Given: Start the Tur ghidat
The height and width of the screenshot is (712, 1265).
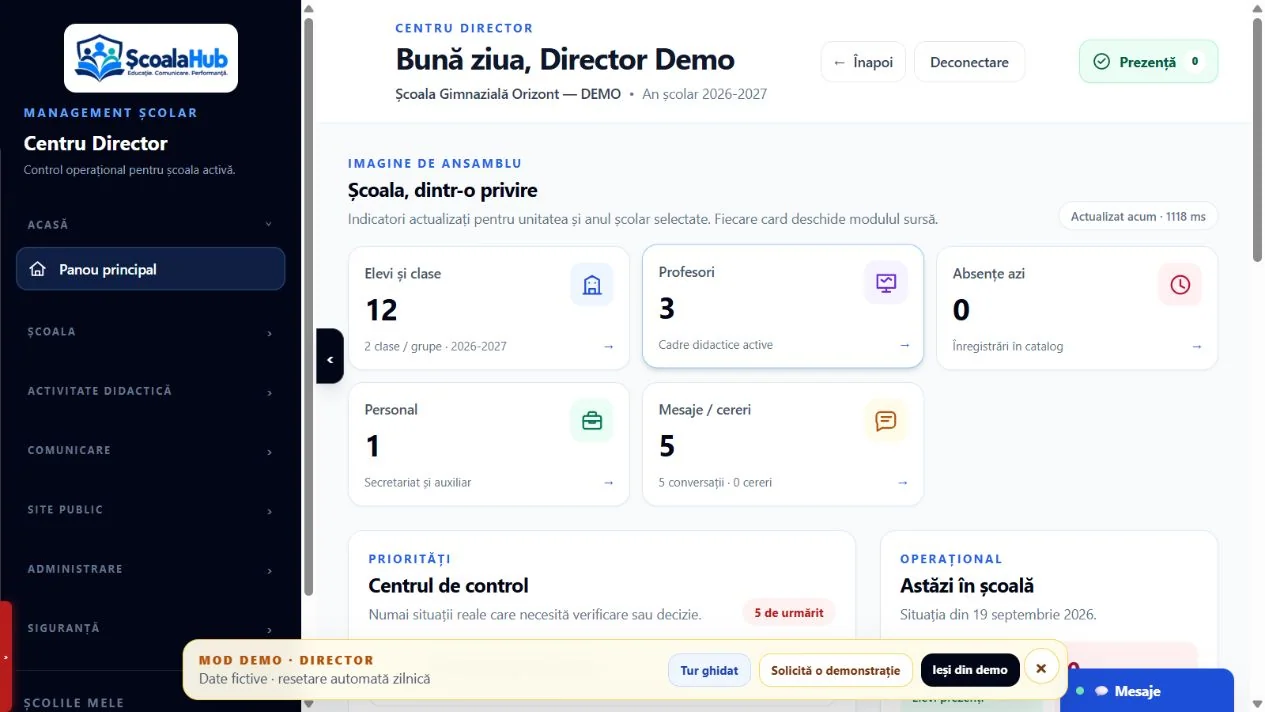Looking at the screenshot, I should pyautogui.click(x=709, y=670).
